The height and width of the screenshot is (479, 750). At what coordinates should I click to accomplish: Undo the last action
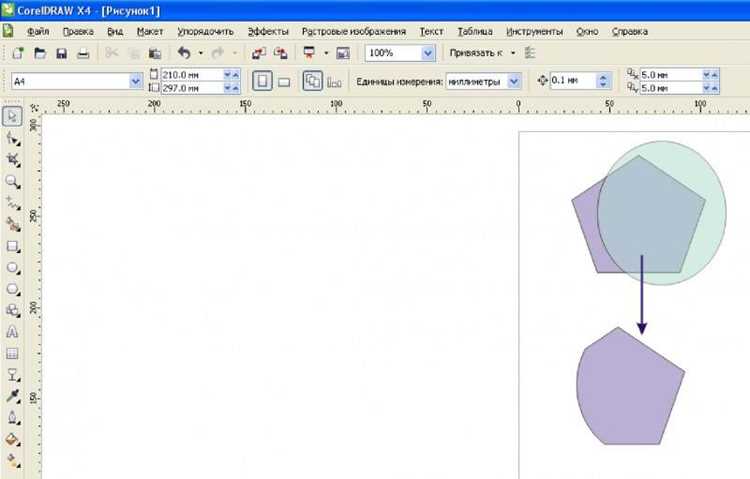[x=184, y=53]
